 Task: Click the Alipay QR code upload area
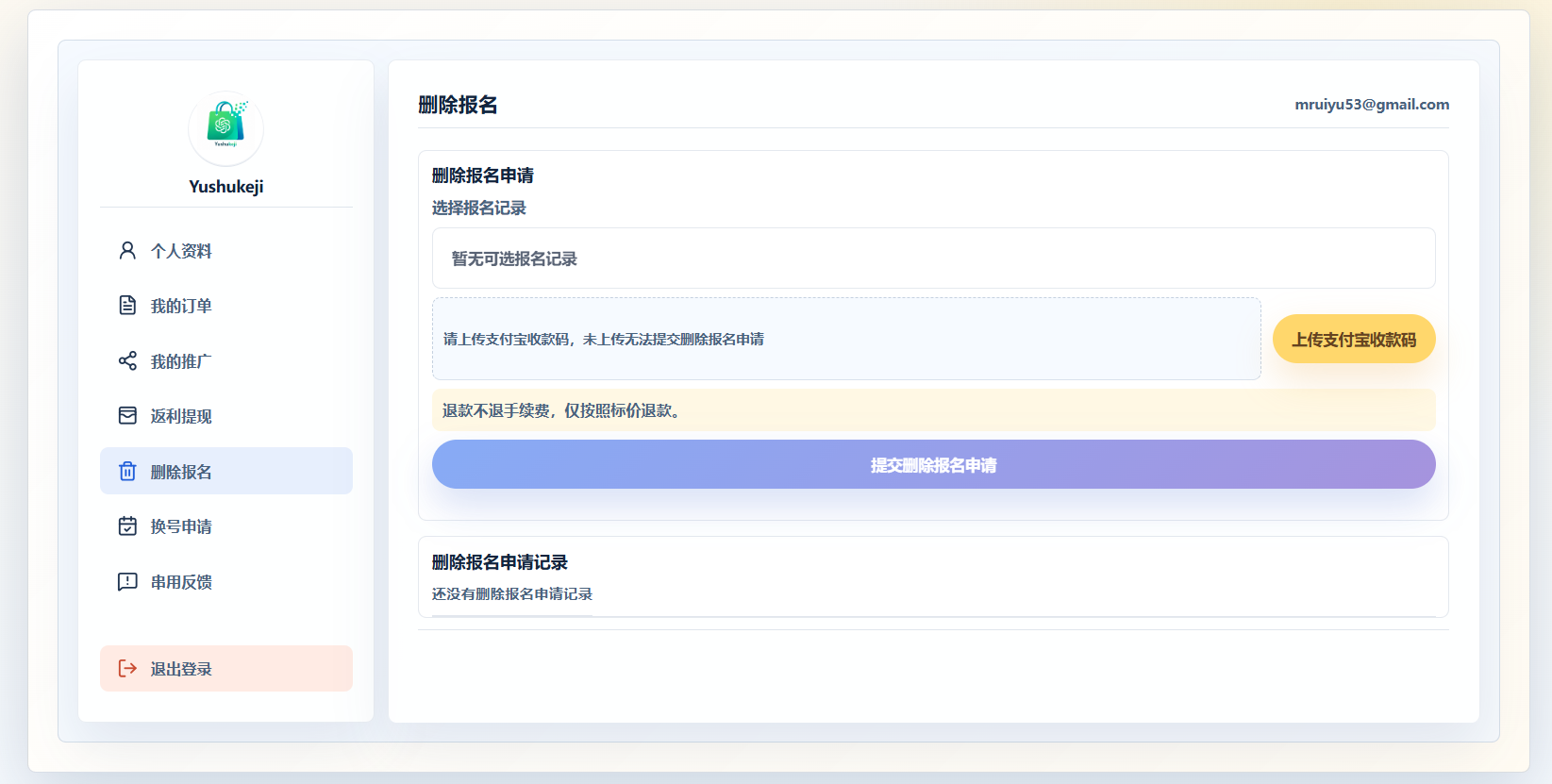click(x=846, y=339)
